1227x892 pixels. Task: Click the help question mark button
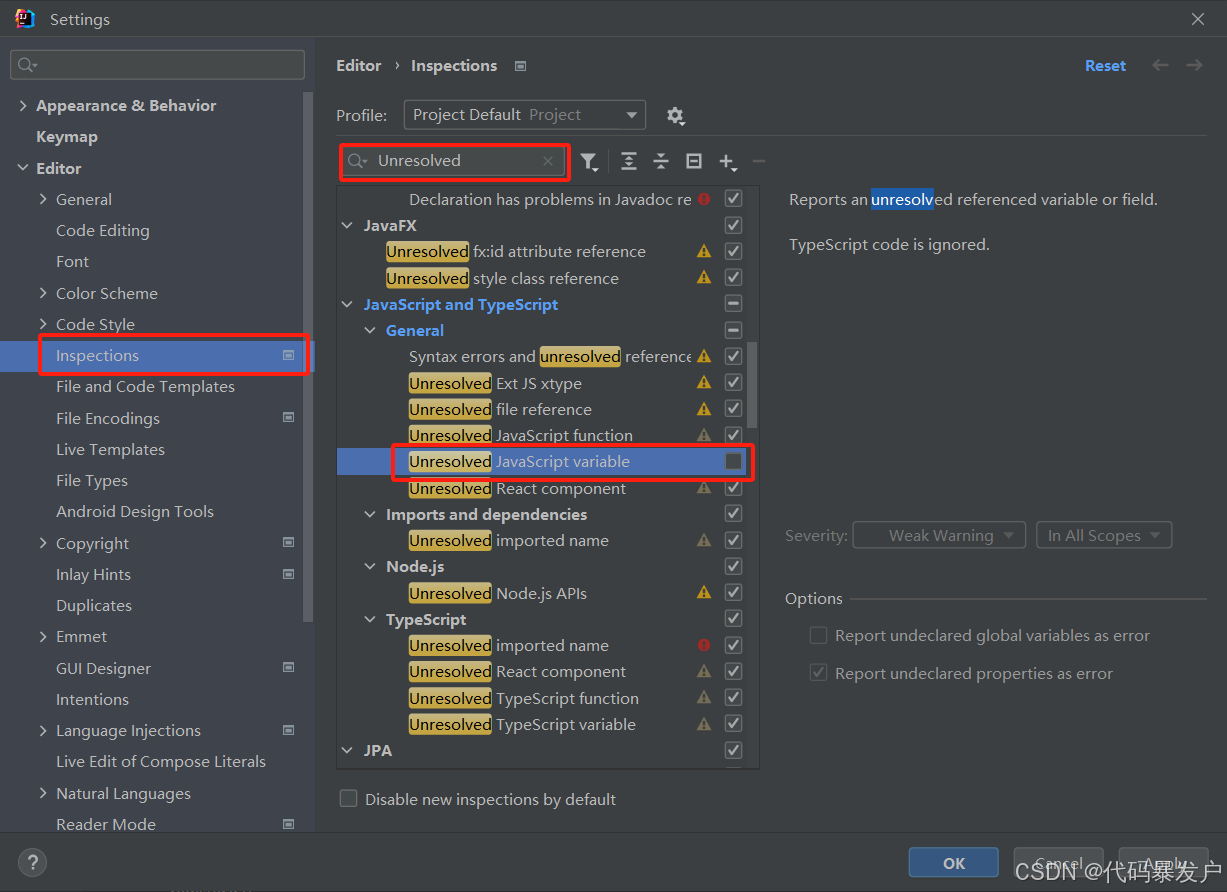[32, 862]
